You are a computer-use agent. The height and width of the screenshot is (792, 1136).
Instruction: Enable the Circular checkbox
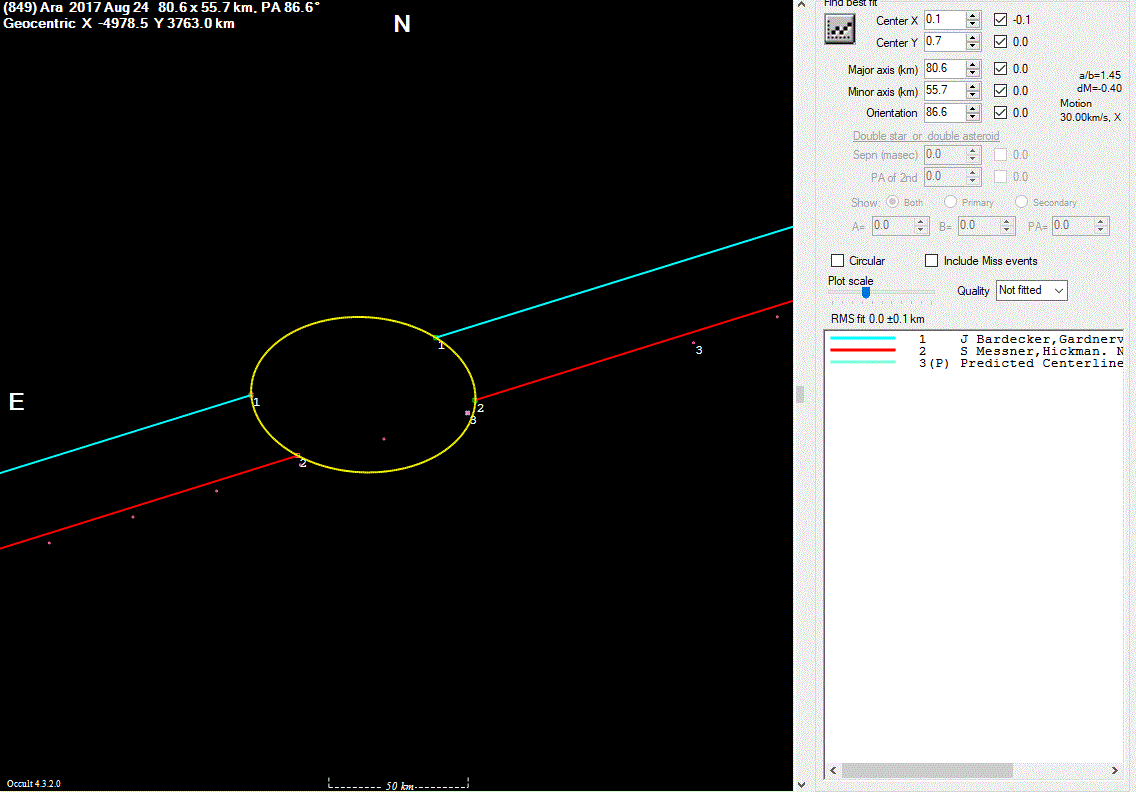pyautogui.click(x=838, y=260)
